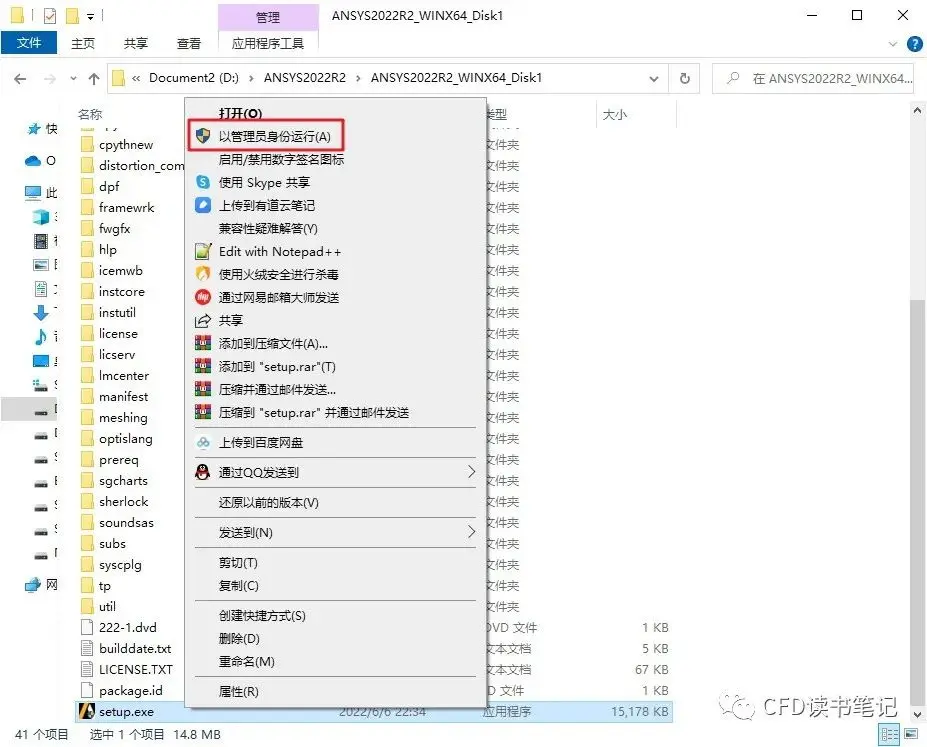This screenshot has width=927, height=747.
Task: Click the Skype icon in the context menu
Action: 203,182
